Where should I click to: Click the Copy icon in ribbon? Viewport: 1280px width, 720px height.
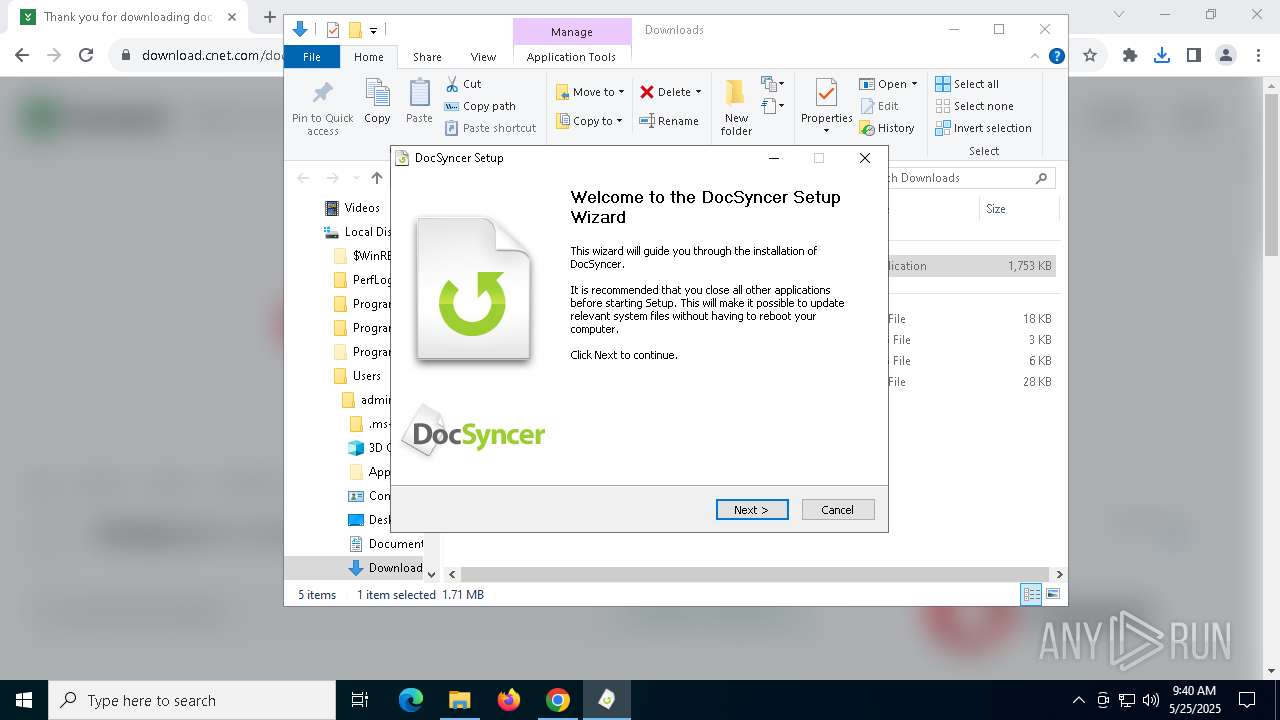click(377, 102)
